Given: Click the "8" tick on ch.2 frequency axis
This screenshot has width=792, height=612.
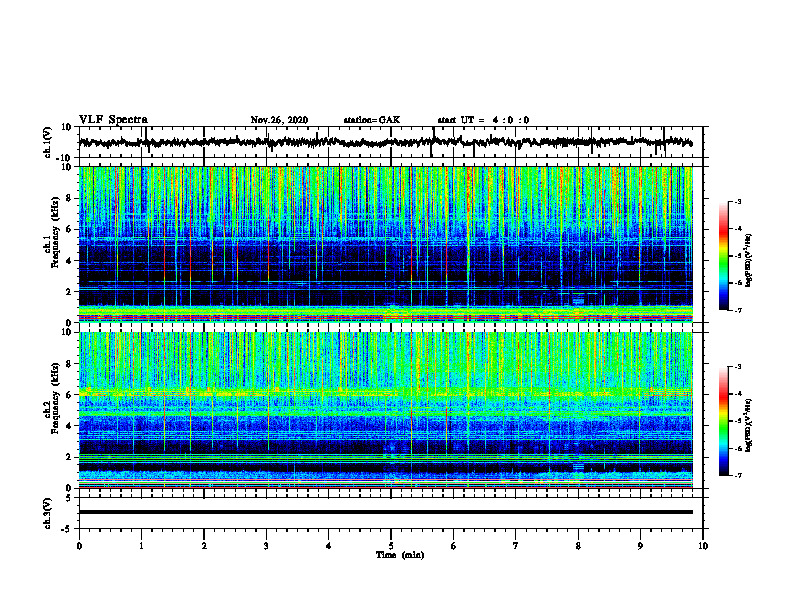Looking at the screenshot, I should pos(70,364).
